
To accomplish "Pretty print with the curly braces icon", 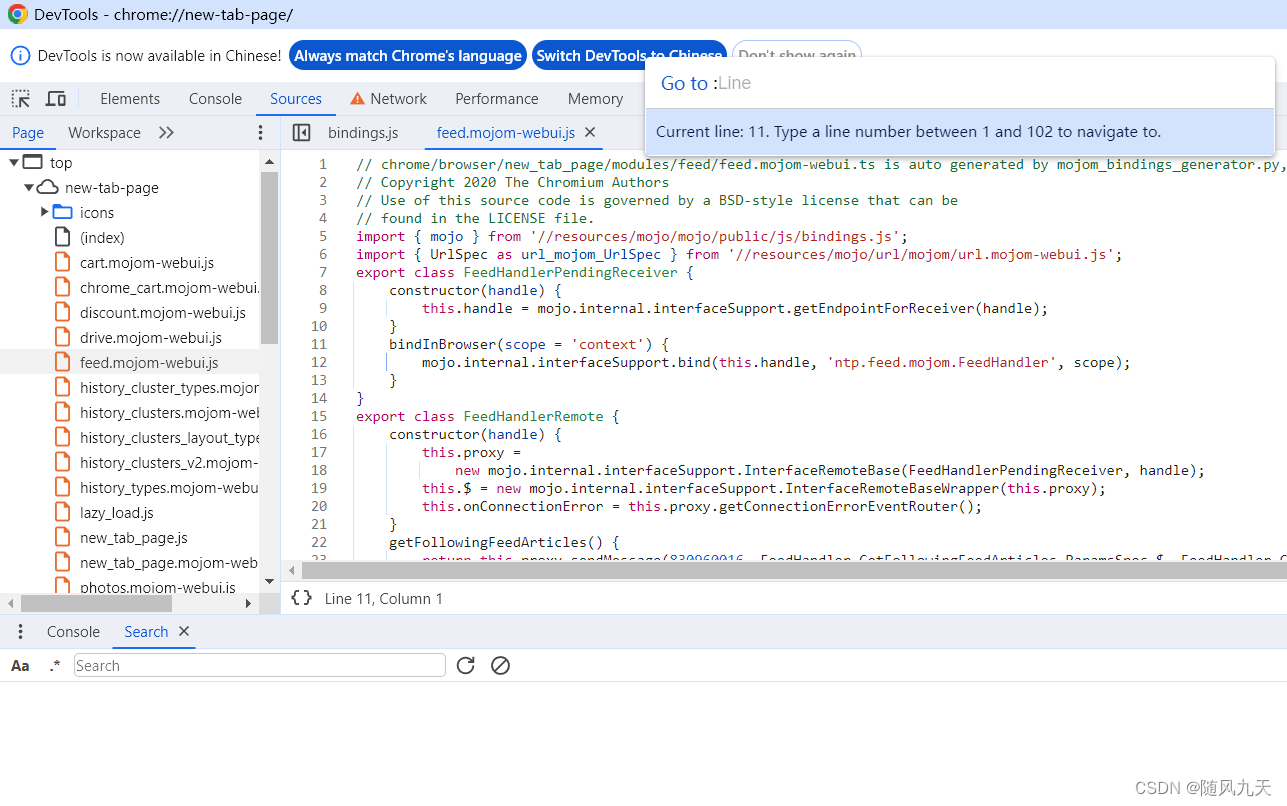I will [301, 598].
